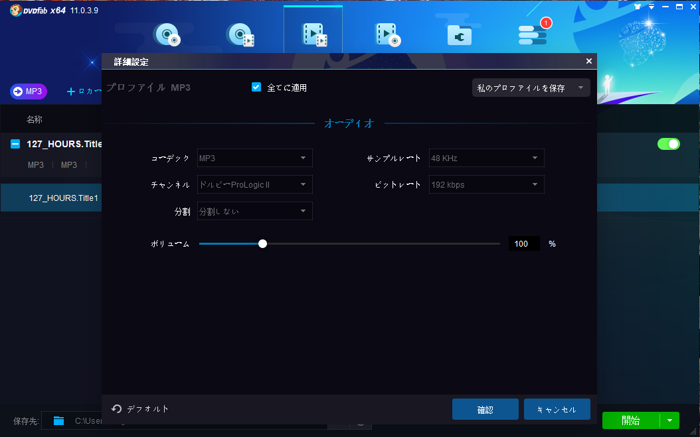Image resolution: width=700 pixels, height=437 pixels.
Task: Click the t-shirt skin icon in title bar
Action: click(x=637, y=7)
